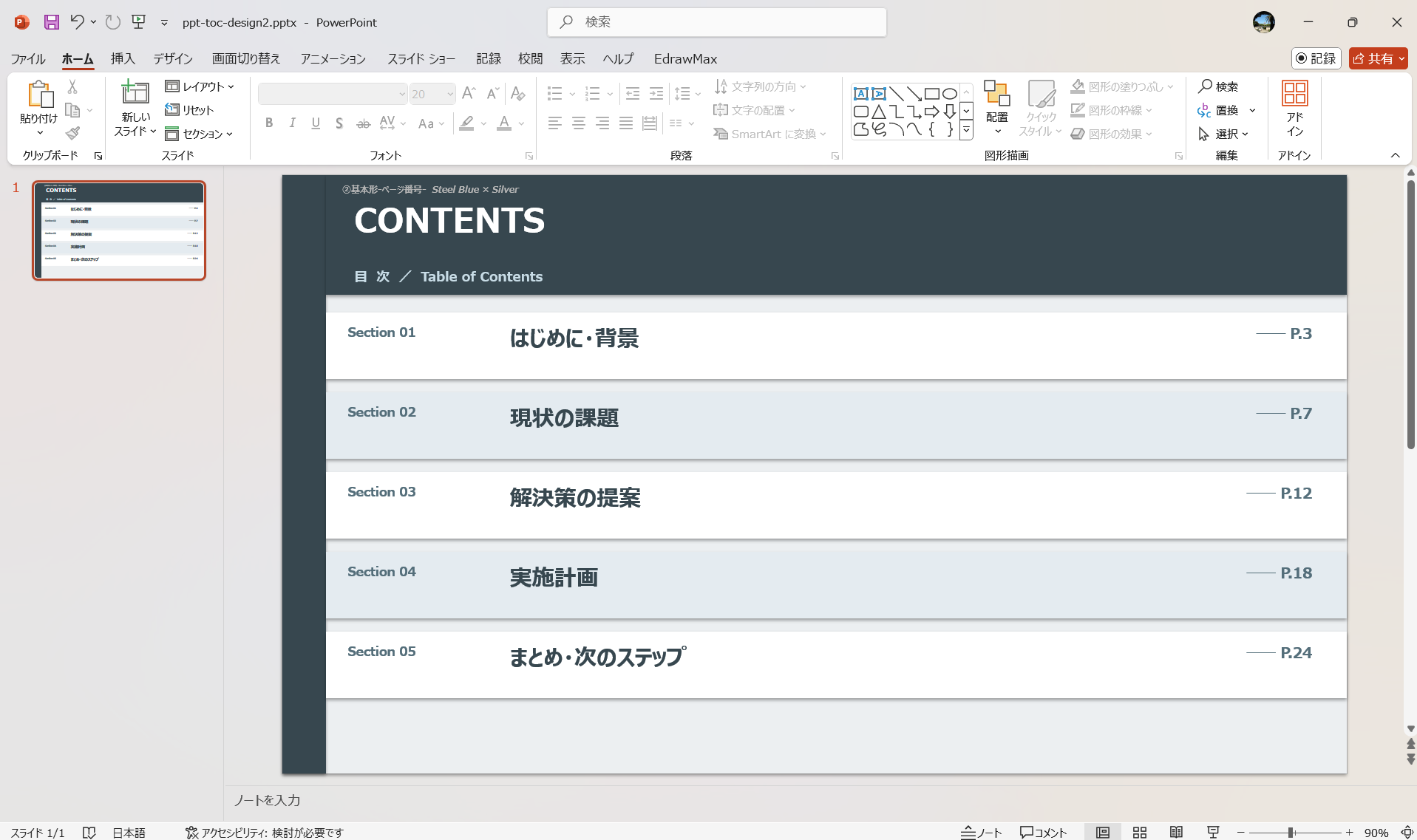The width and height of the screenshot is (1417, 840).
Task: Click the slideshow icon in status bar
Action: coord(1213,832)
